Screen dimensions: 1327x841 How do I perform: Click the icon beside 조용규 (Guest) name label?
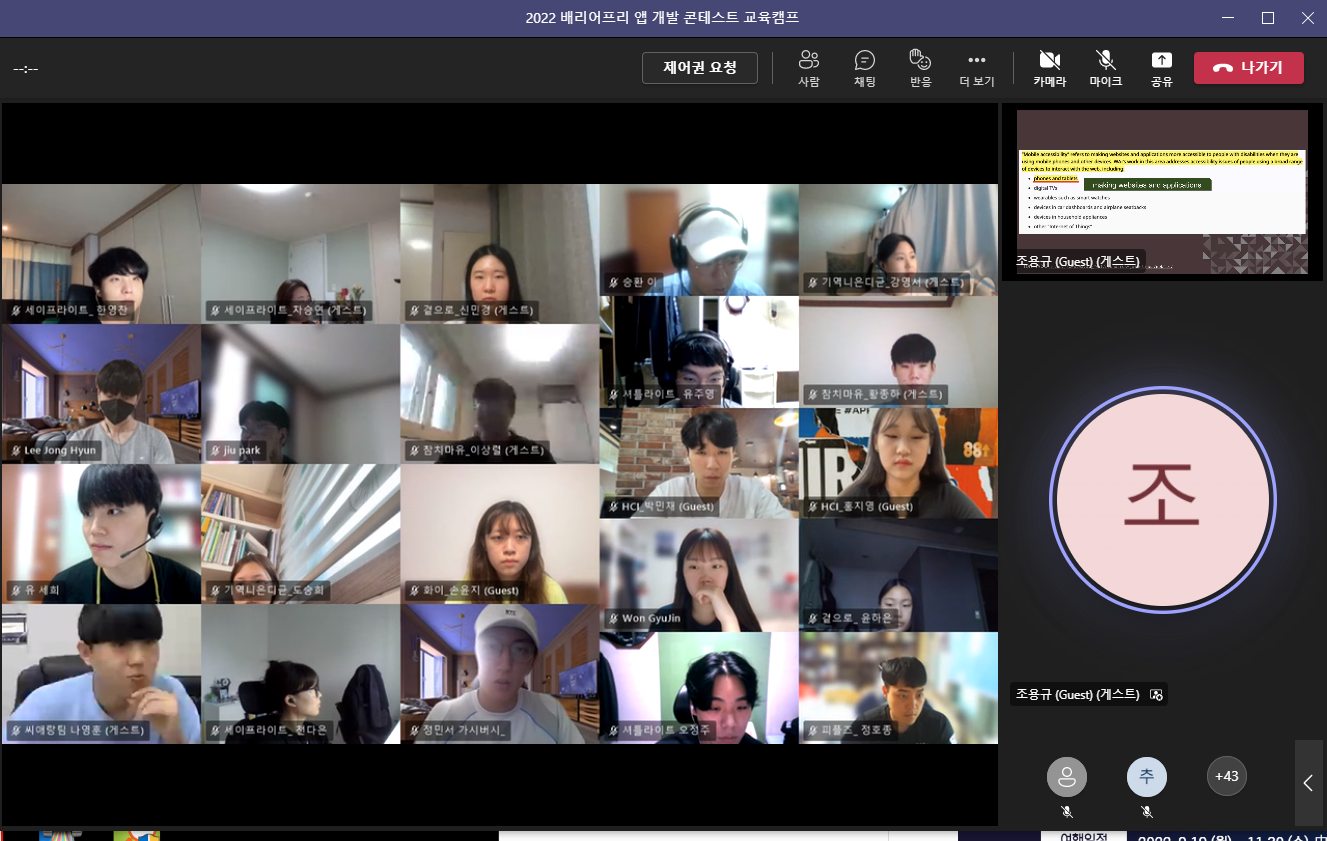coord(1156,694)
